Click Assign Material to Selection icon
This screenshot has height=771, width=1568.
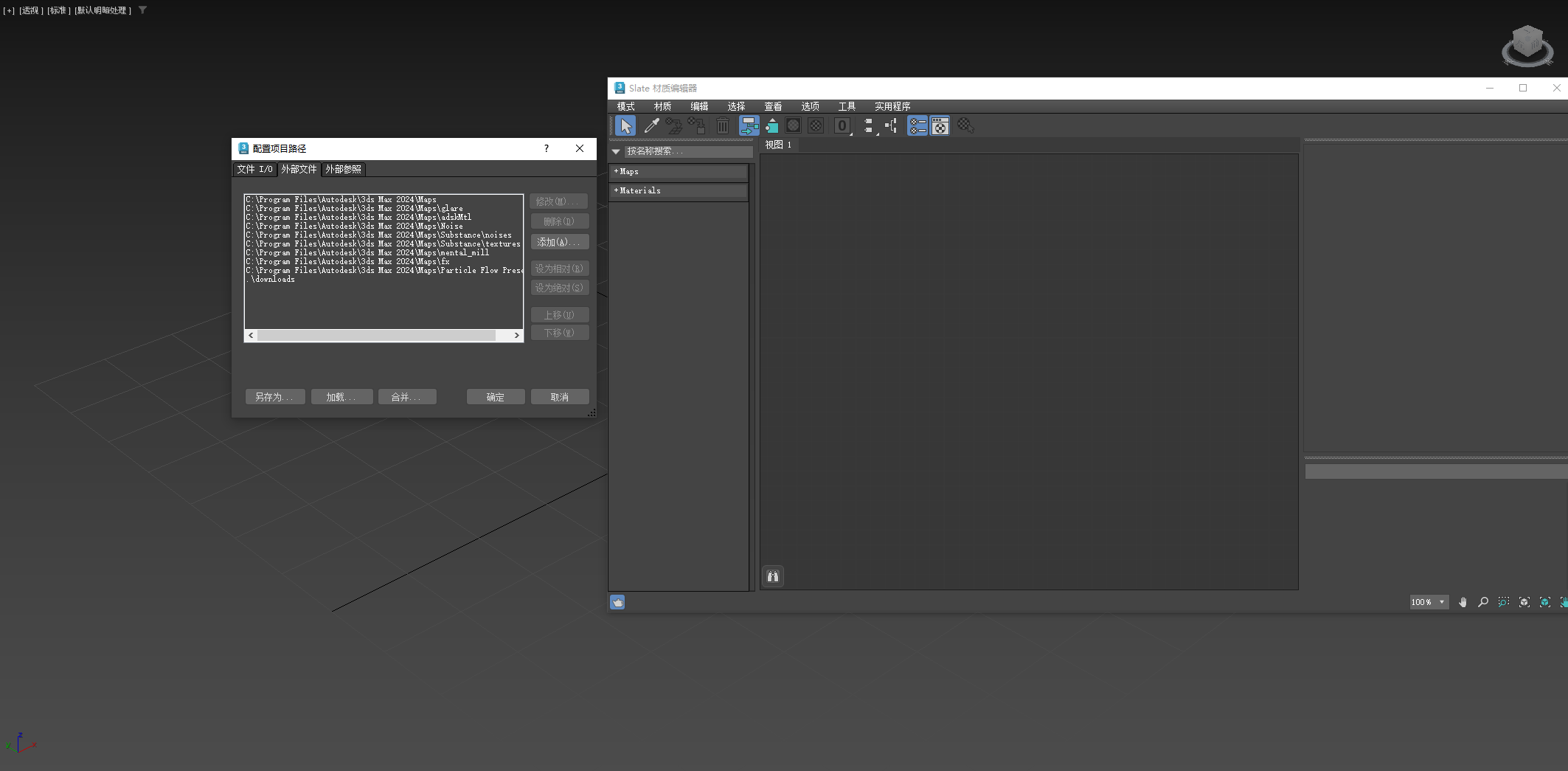point(697,126)
